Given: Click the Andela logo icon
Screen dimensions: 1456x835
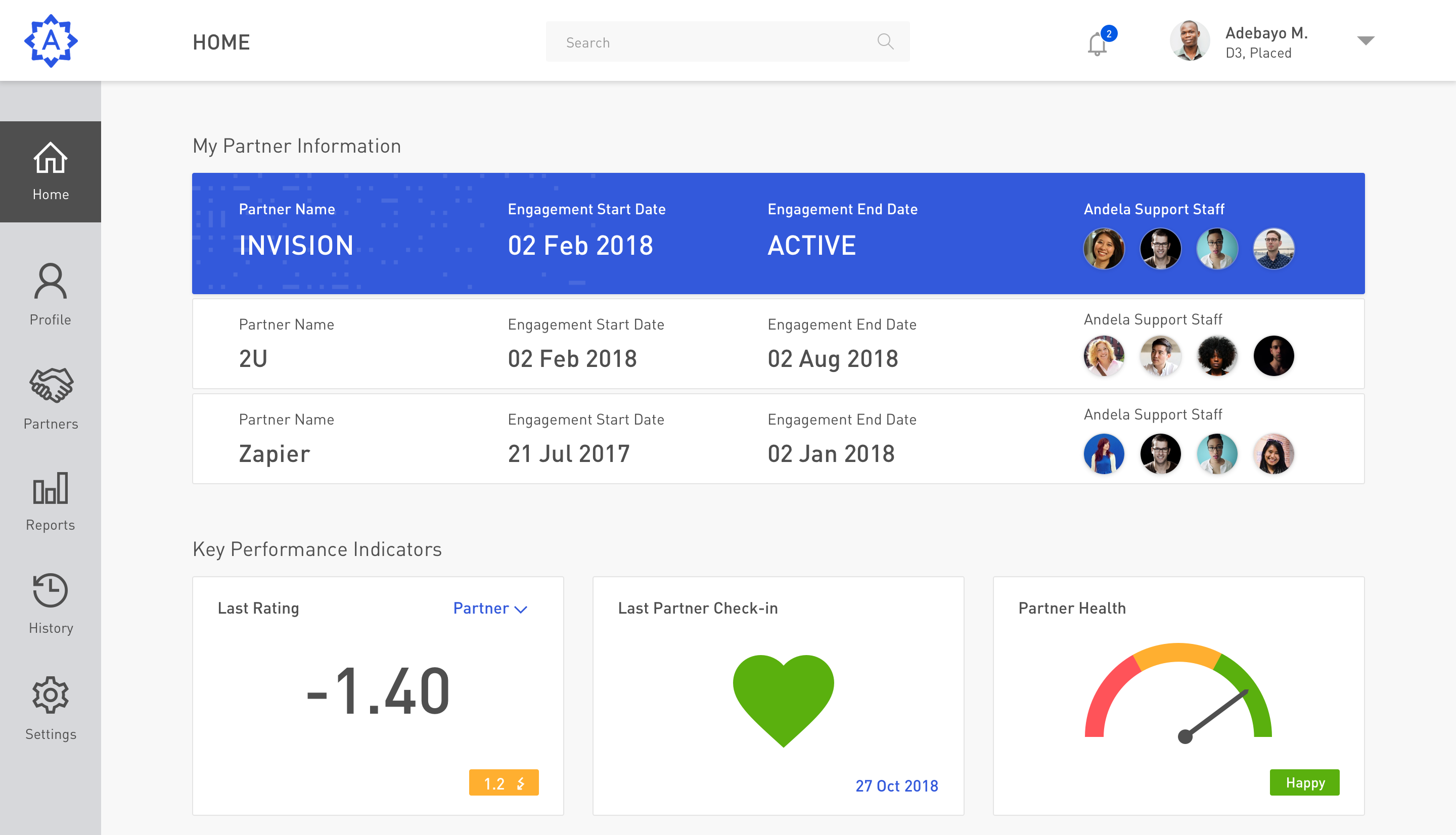Looking at the screenshot, I should 51,41.
